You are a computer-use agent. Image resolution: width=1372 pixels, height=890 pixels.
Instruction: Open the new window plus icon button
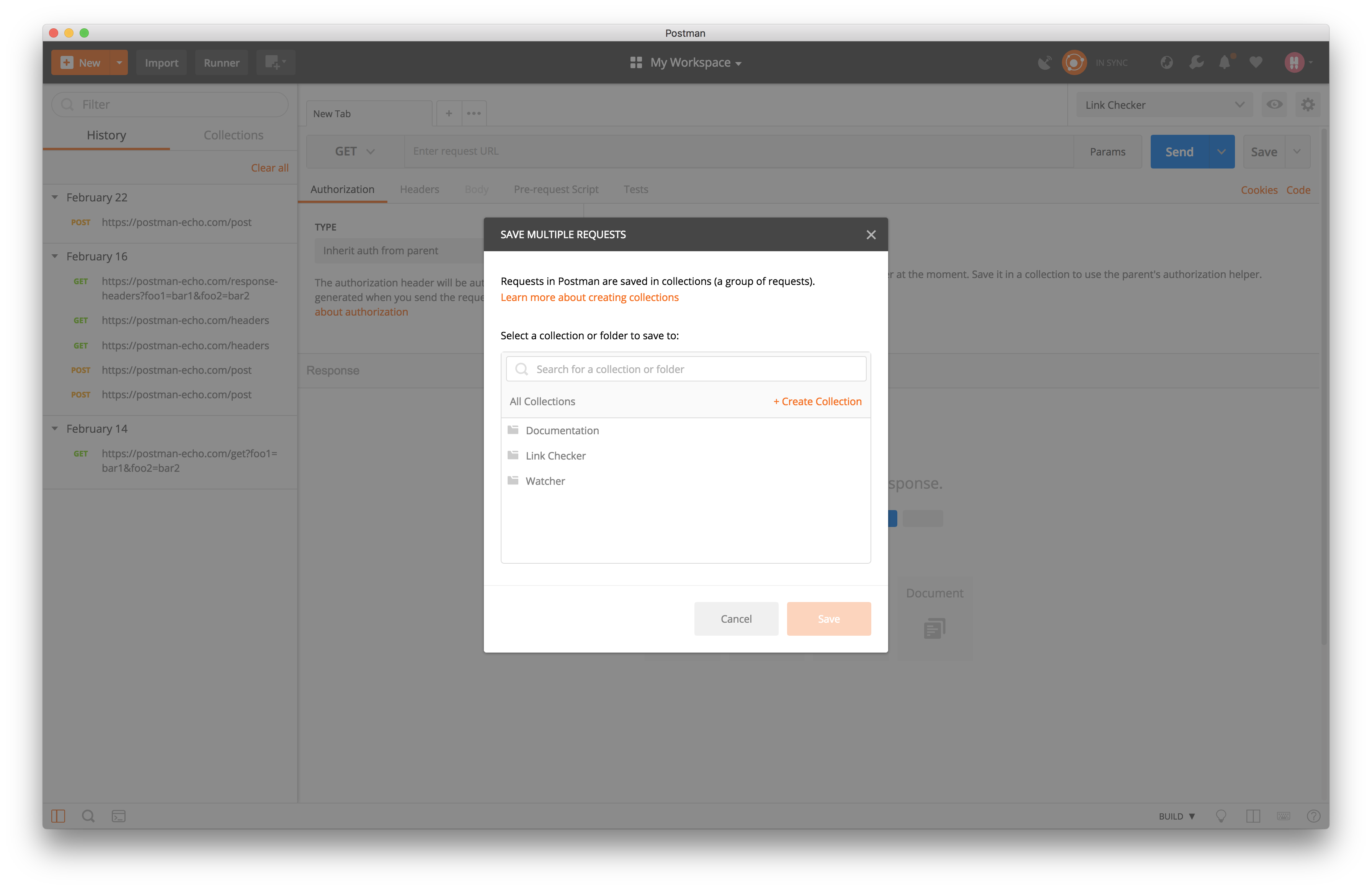coord(276,62)
